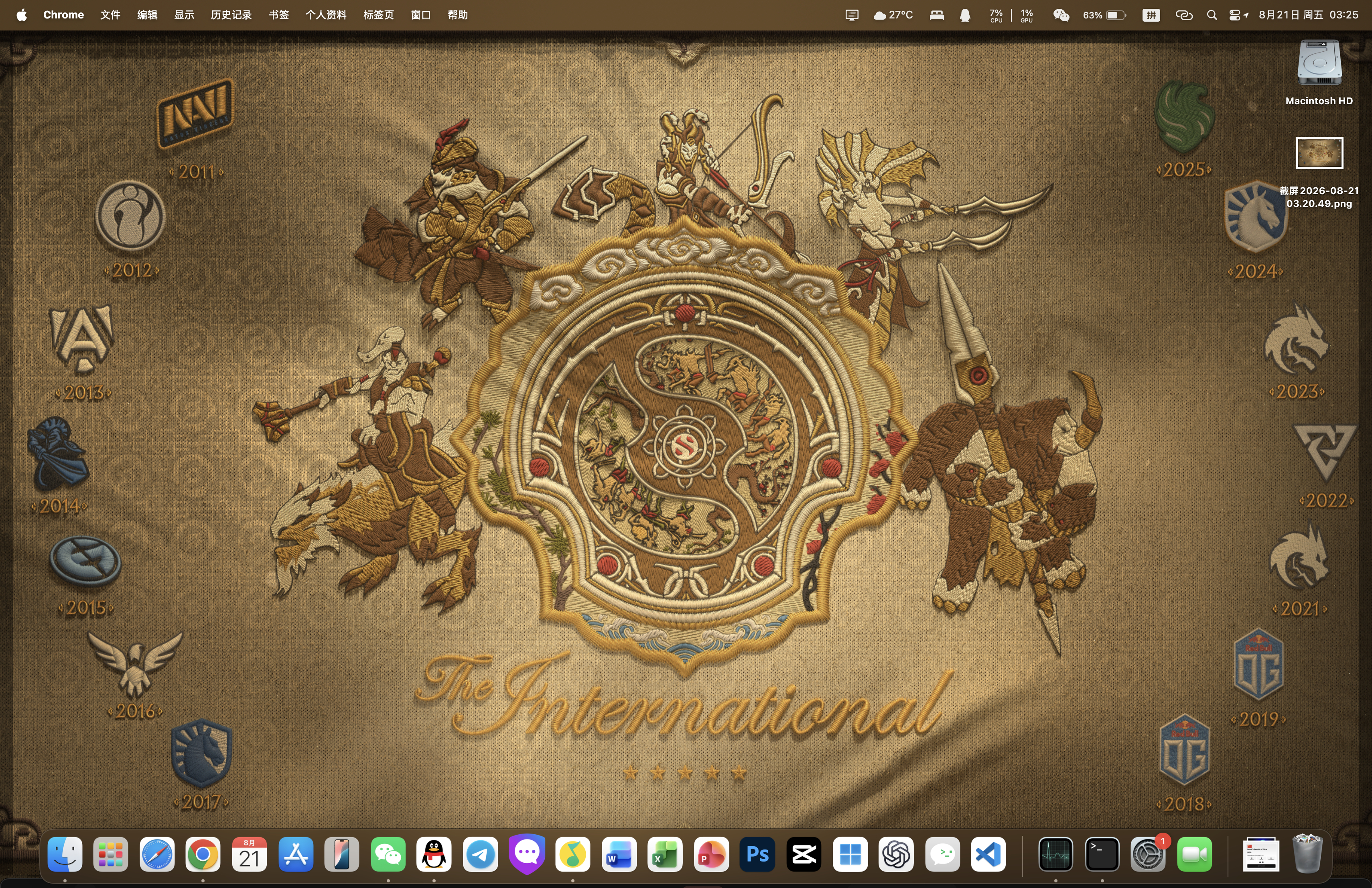Open the 书签 menu

278,15
